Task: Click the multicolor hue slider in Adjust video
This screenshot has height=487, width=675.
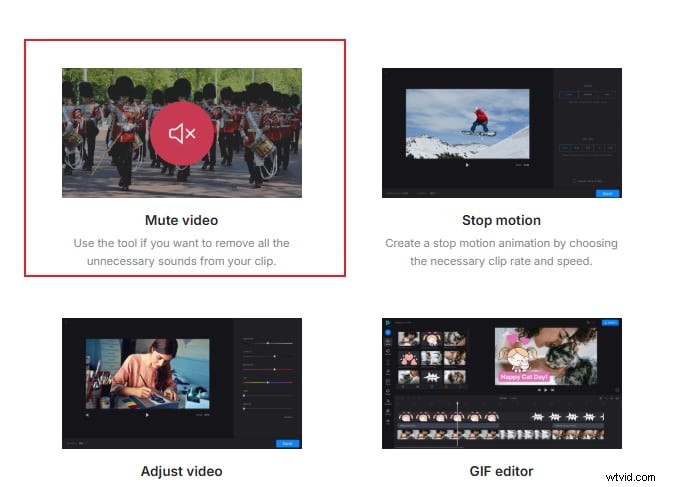Action: point(268,382)
